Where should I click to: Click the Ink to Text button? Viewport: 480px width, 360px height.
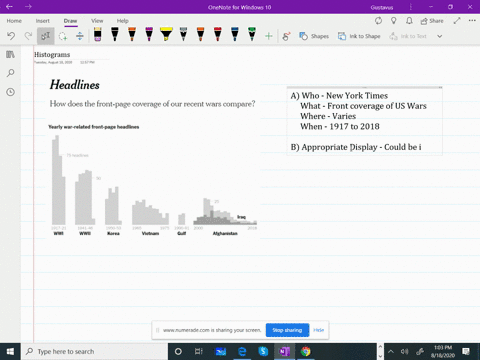point(408,36)
